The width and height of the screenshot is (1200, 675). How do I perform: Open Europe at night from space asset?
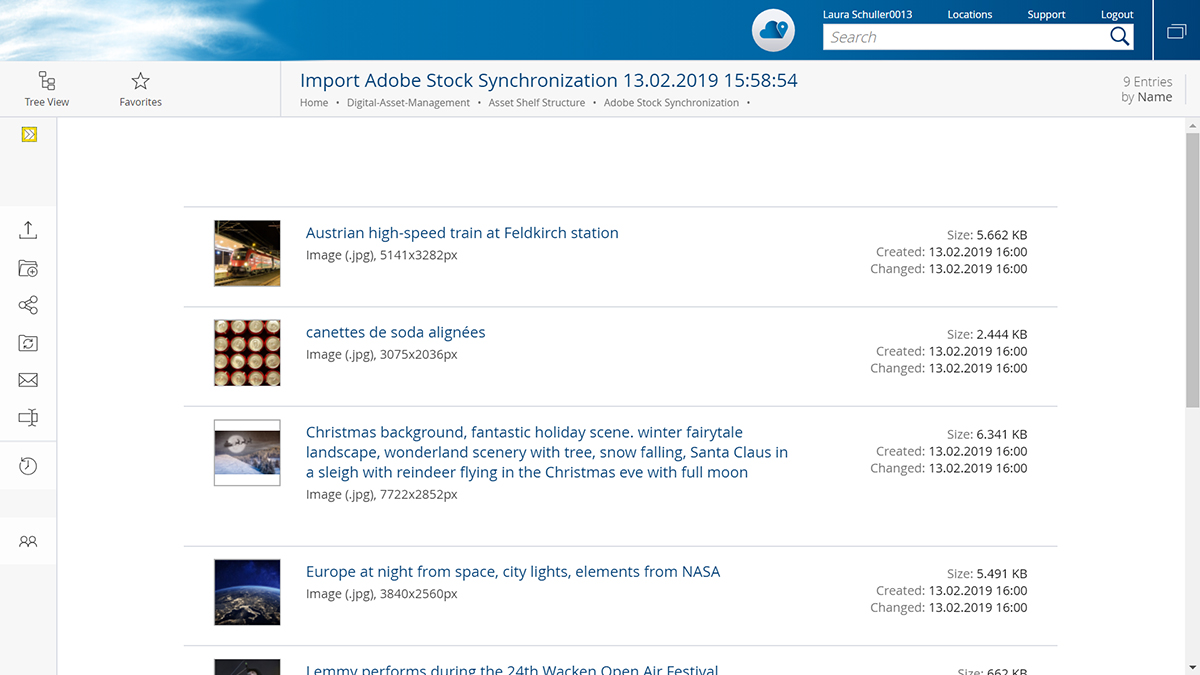click(x=513, y=572)
